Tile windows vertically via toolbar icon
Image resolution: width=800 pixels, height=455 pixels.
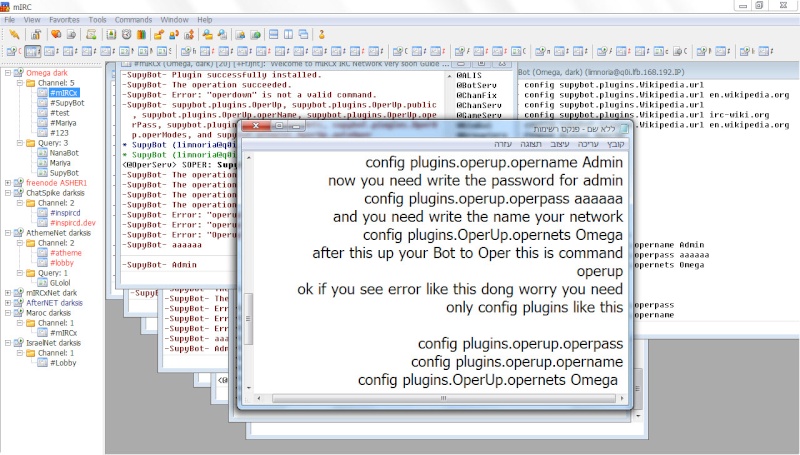point(288,35)
